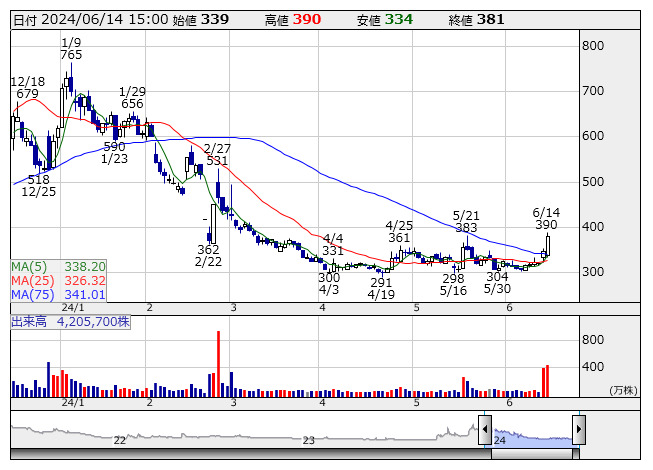Click the 出来高 4,205,700株 volume label
The image size is (653, 470).
(70, 322)
